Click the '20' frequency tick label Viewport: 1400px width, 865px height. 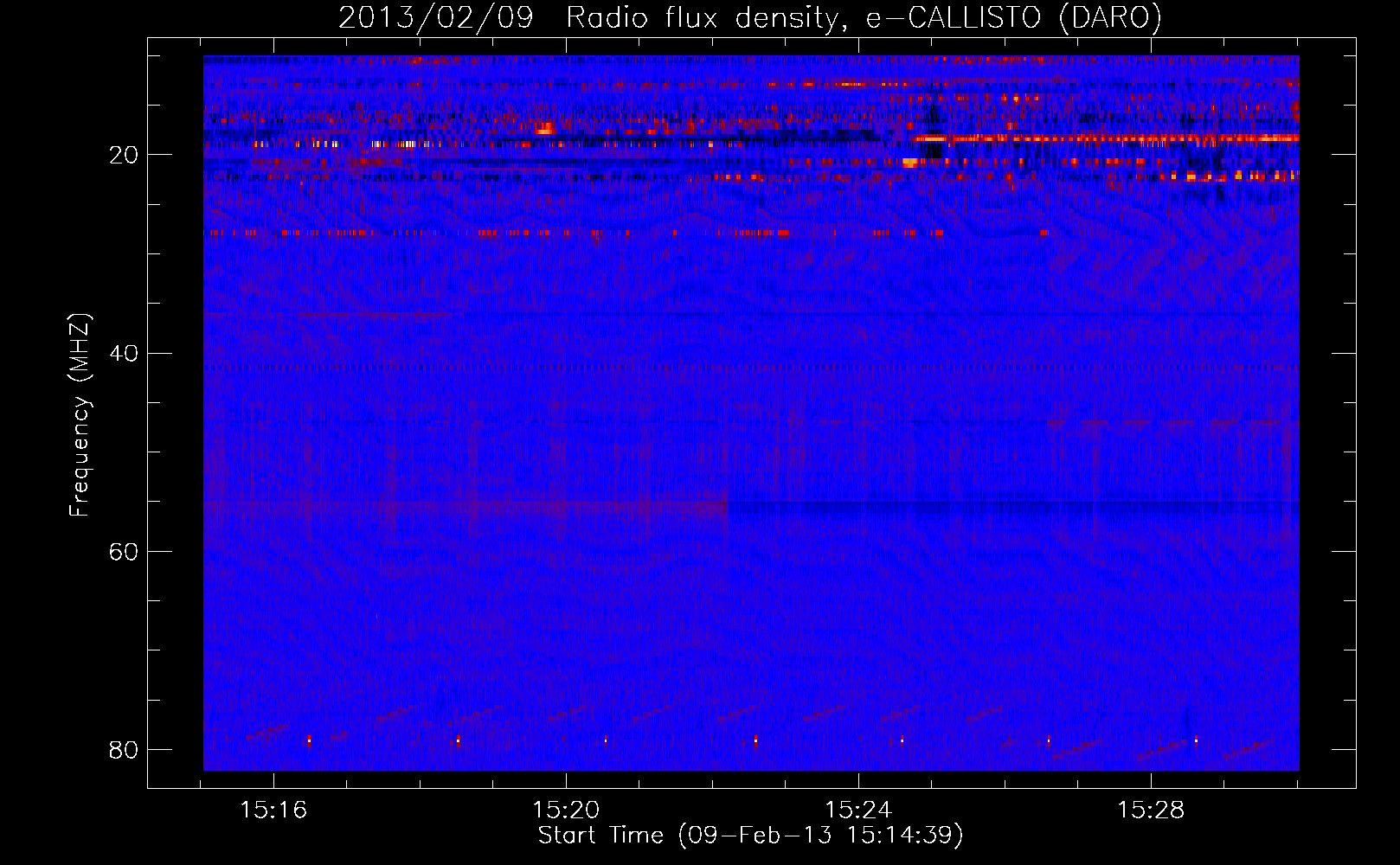pyautogui.click(x=124, y=155)
